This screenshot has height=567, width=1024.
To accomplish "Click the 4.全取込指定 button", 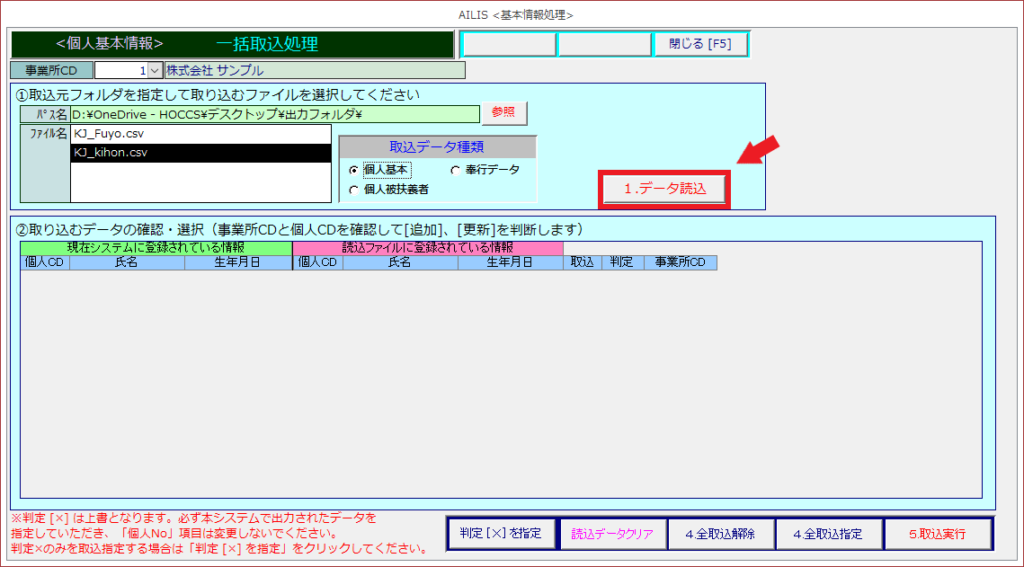I will tap(827, 533).
